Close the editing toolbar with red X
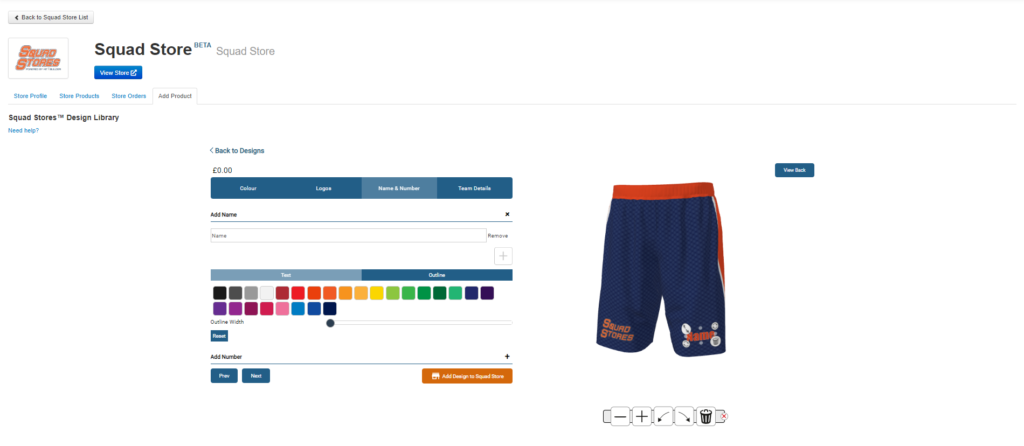This screenshot has width=1024, height=446. click(x=724, y=416)
